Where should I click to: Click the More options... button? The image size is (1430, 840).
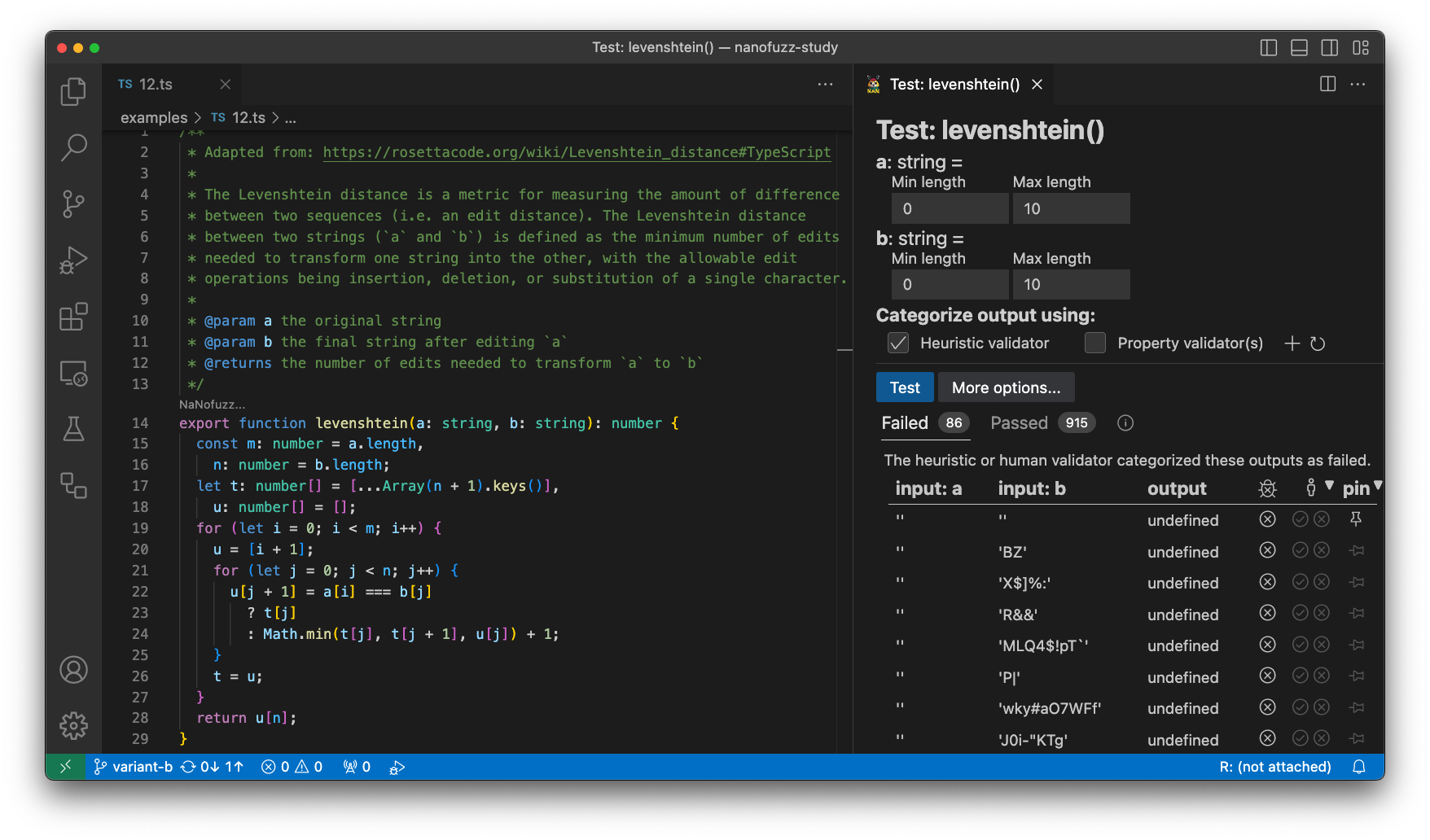click(x=1006, y=387)
